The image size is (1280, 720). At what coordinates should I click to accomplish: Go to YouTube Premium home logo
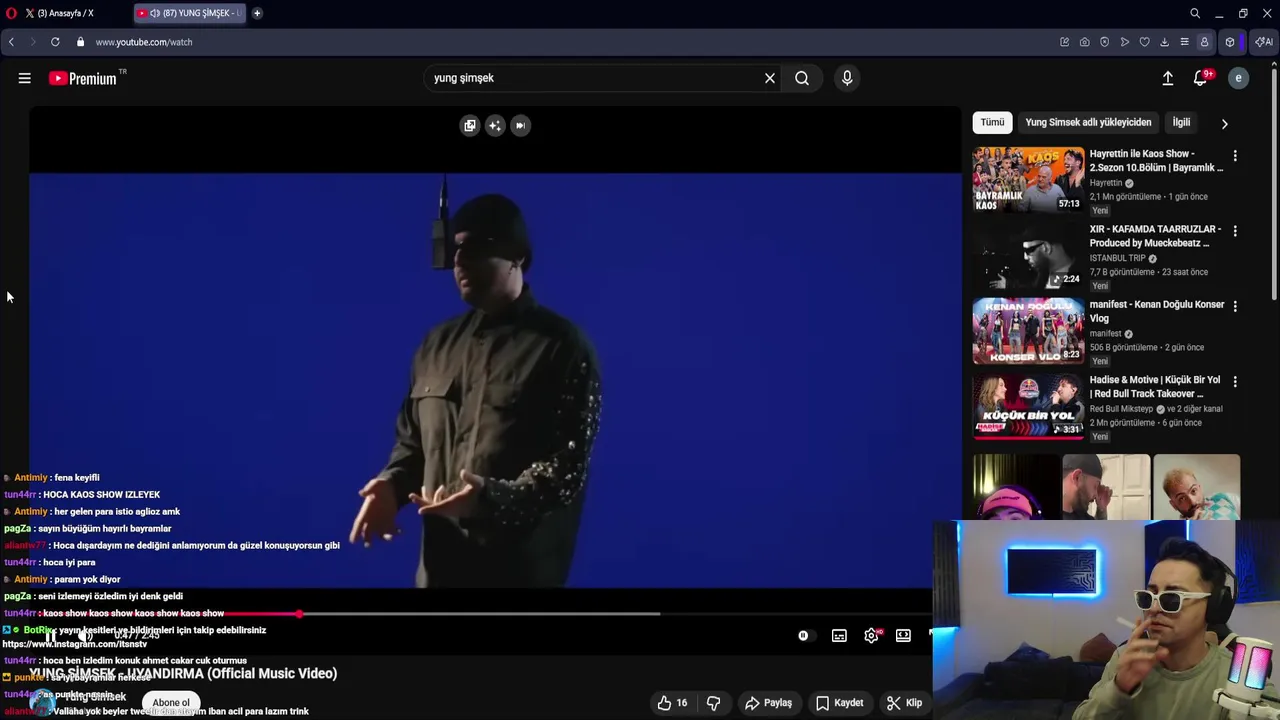(x=83, y=78)
